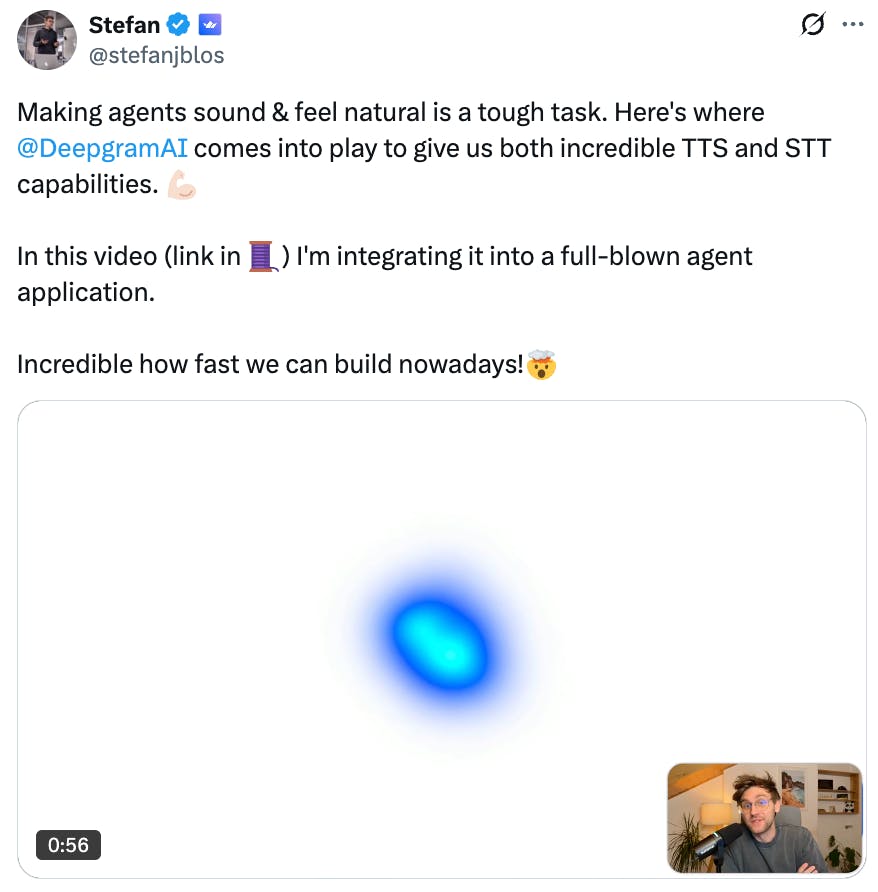Click the purple thread spool emoji

pos(262,257)
